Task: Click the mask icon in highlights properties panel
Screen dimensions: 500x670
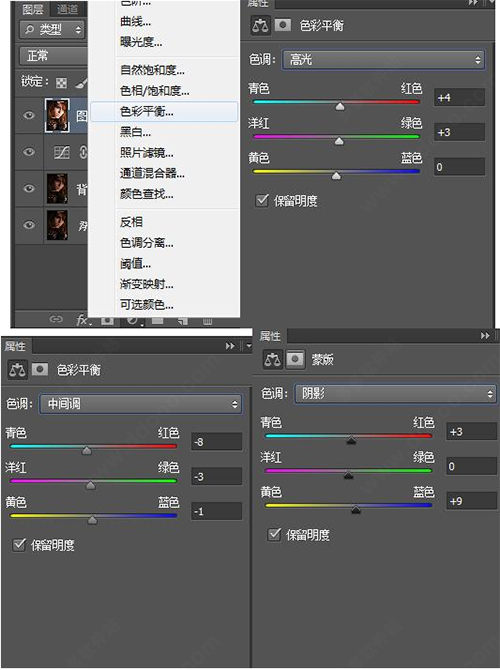Action: tap(282, 25)
